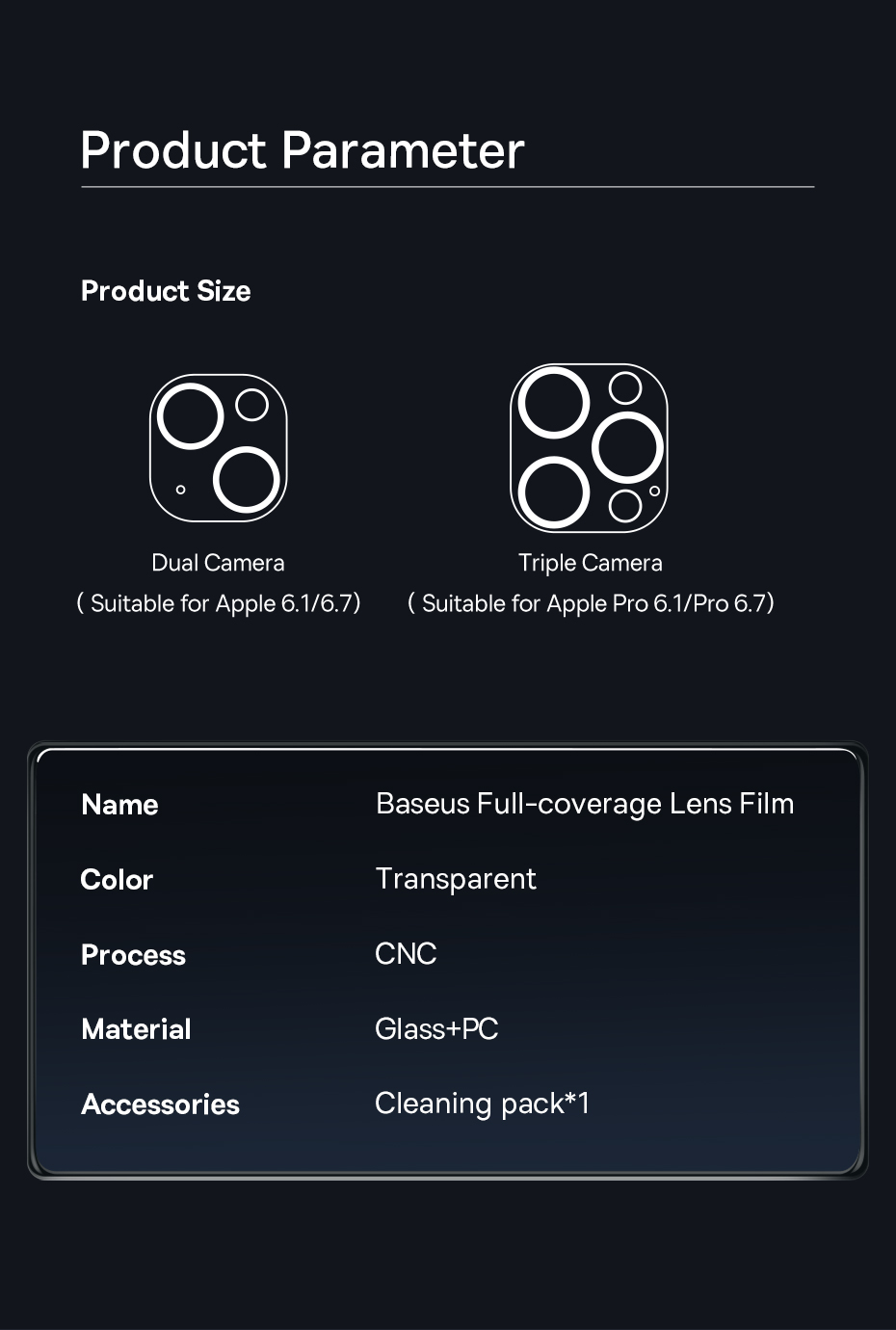Screen dimensions: 896x1330
Task: Click the Dual Camera outline icon
Action: pos(218,448)
